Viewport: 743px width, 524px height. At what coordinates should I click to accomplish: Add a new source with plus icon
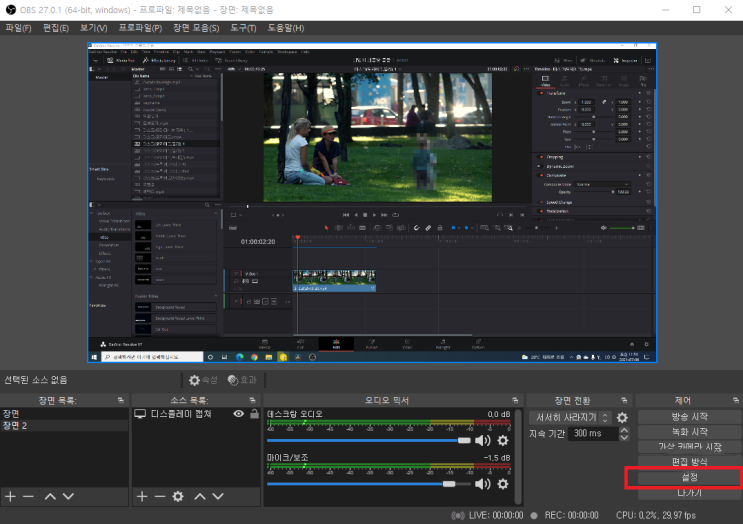click(x=142, y=496)
